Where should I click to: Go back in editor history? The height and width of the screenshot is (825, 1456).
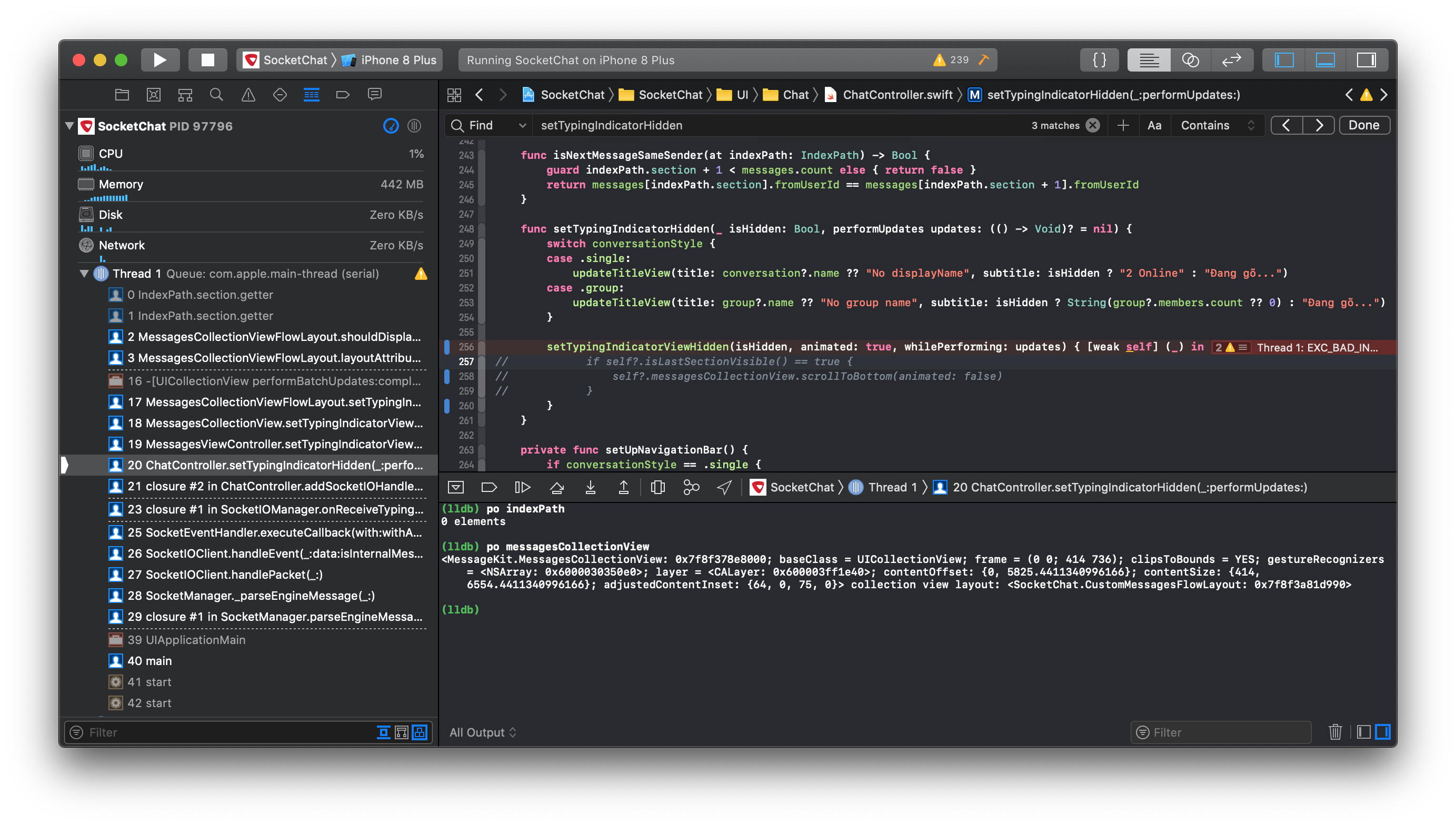click(x=480, y=95)
